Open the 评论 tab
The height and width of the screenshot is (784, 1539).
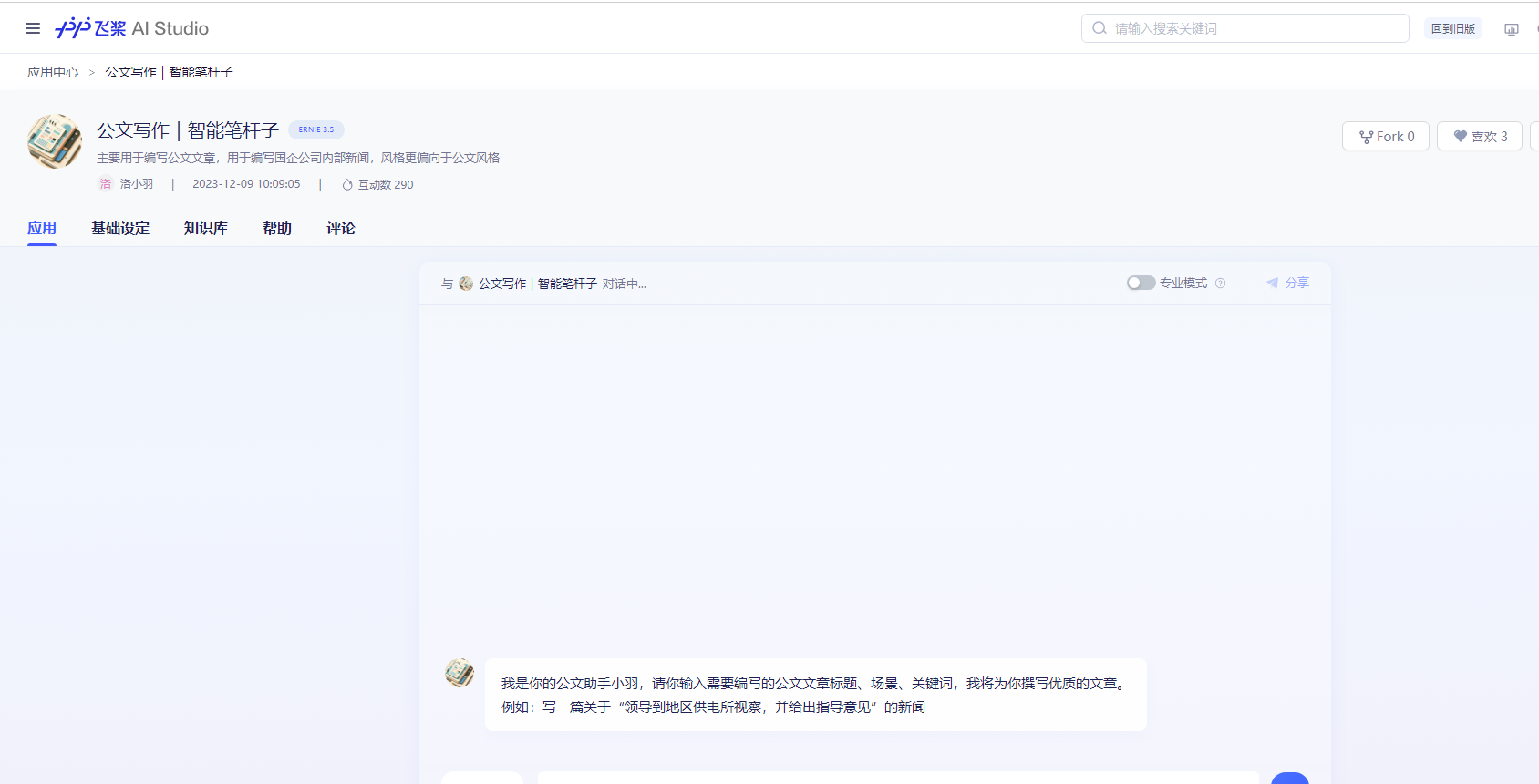(x=341, y=228)
